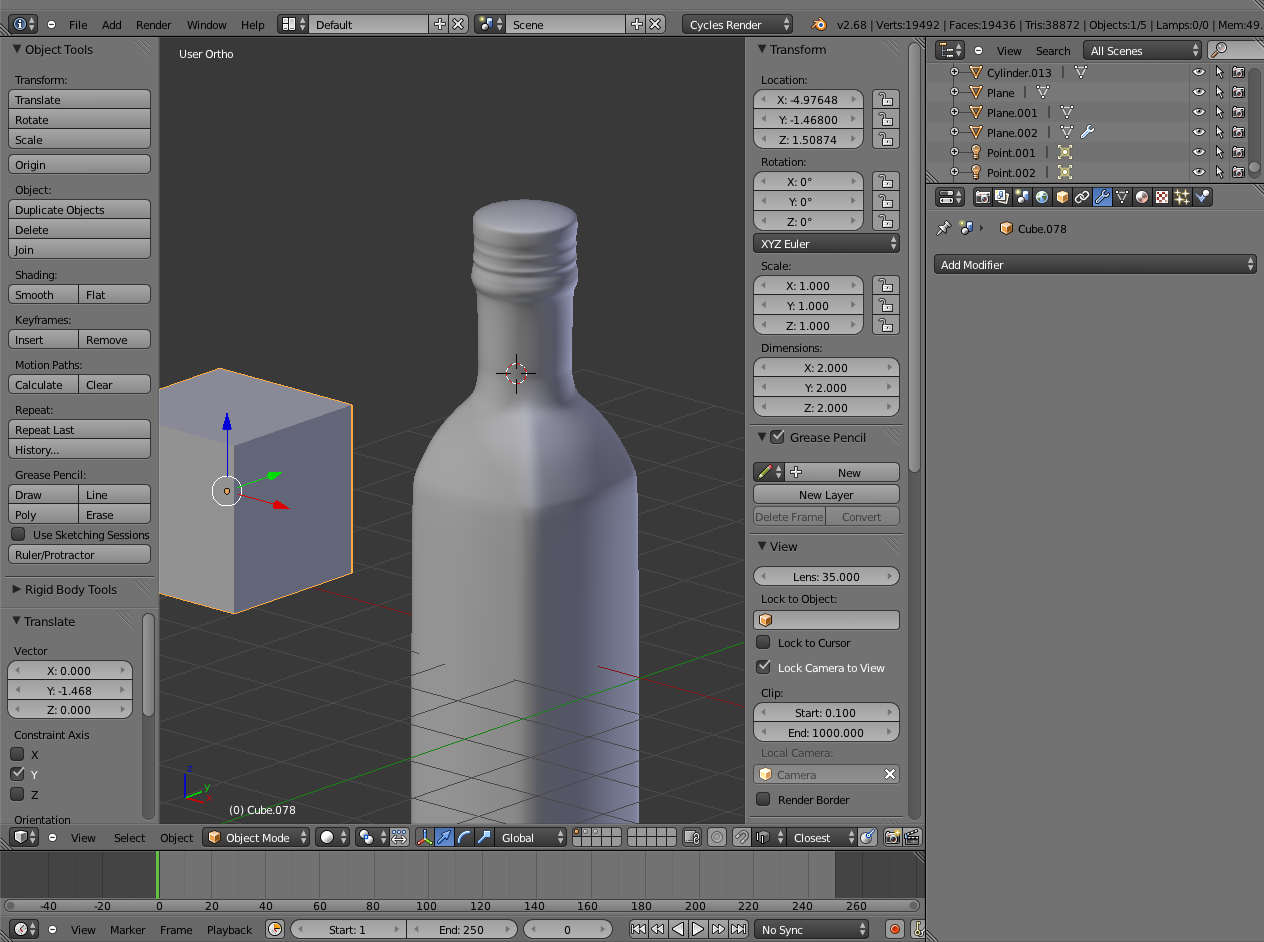Enable Use Sketching Sessions checkbox
1264x942 pixels.
click(18, 535)
